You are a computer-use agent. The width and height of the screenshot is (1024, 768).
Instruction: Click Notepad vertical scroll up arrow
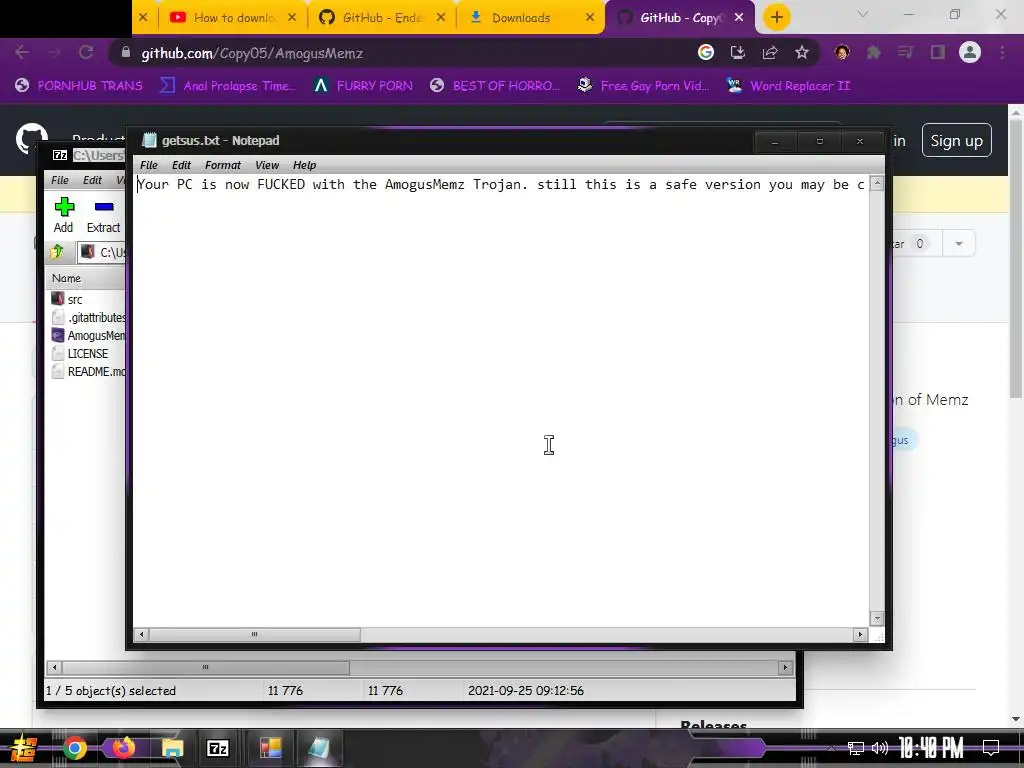point(877,184)
